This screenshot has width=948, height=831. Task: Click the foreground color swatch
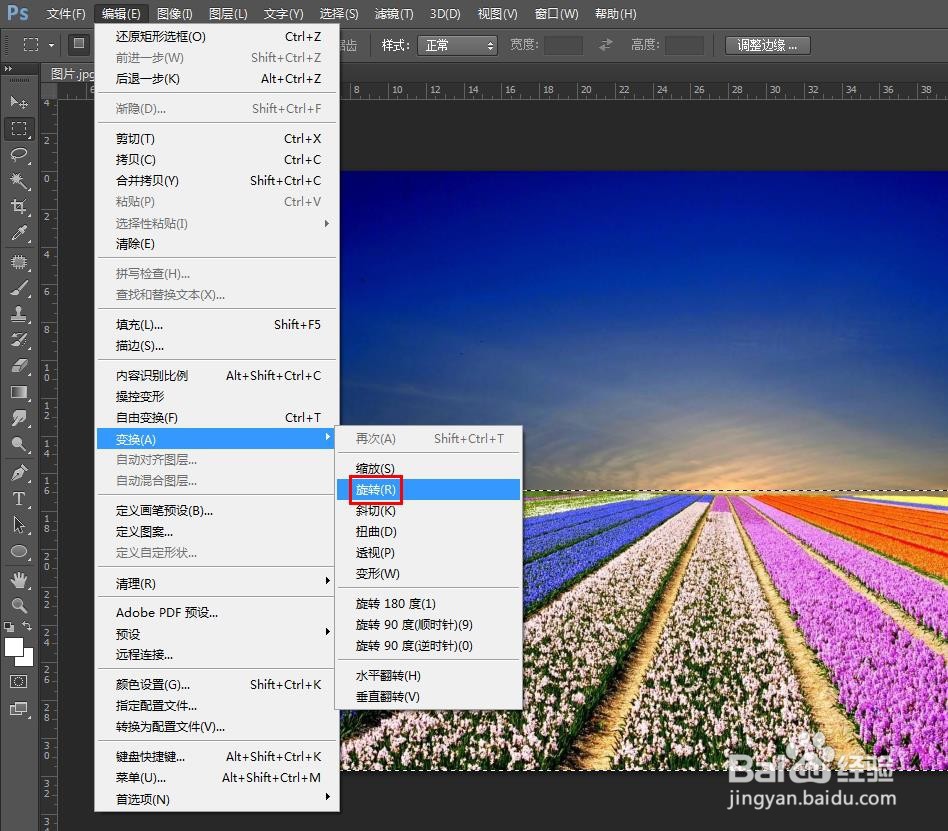point(14,645)
